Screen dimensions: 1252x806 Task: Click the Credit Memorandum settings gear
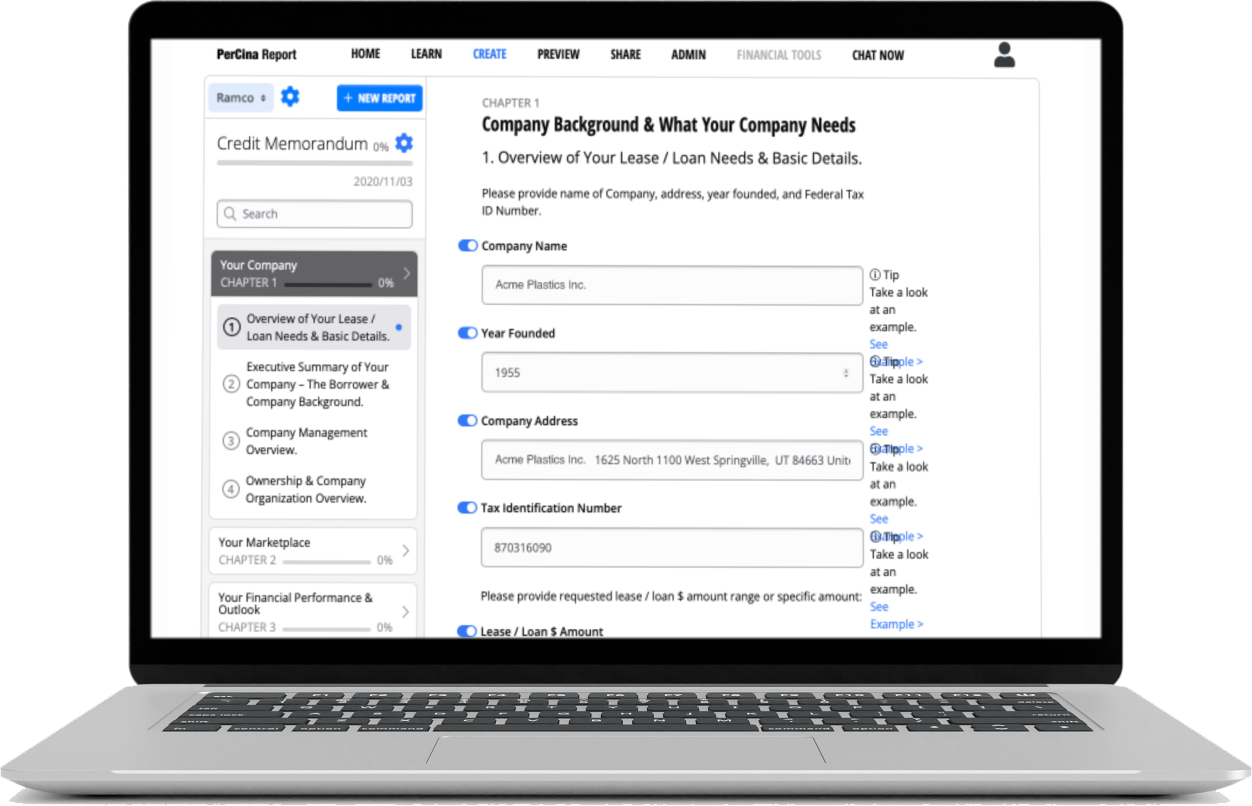click(x=404, y=143)
